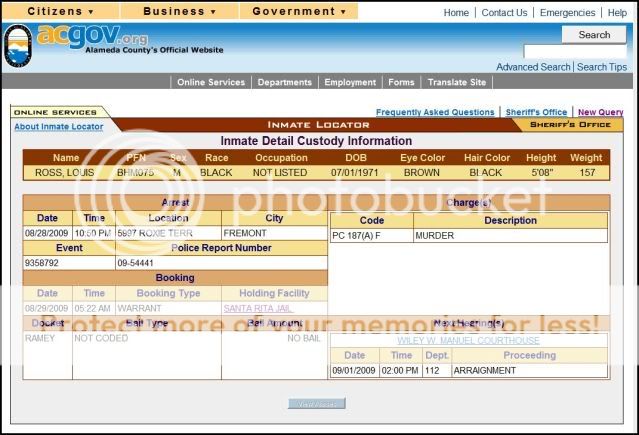Open the Contact Us link
The width and height of the screenshot is (639, 435).
pos(504,13)
